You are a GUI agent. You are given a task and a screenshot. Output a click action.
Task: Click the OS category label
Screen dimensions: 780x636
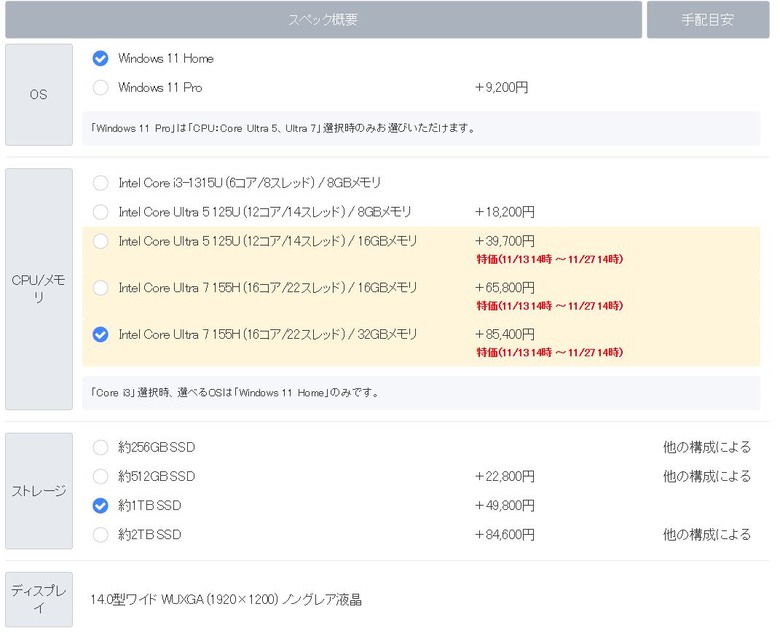(39, 94)
